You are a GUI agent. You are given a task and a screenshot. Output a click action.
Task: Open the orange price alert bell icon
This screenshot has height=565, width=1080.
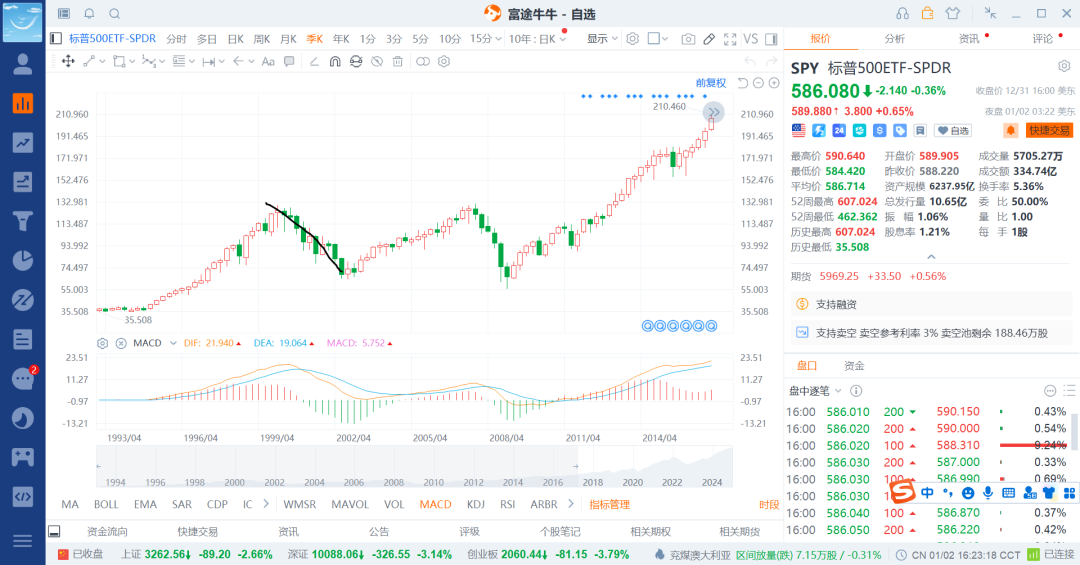[x=1010, y=130]
